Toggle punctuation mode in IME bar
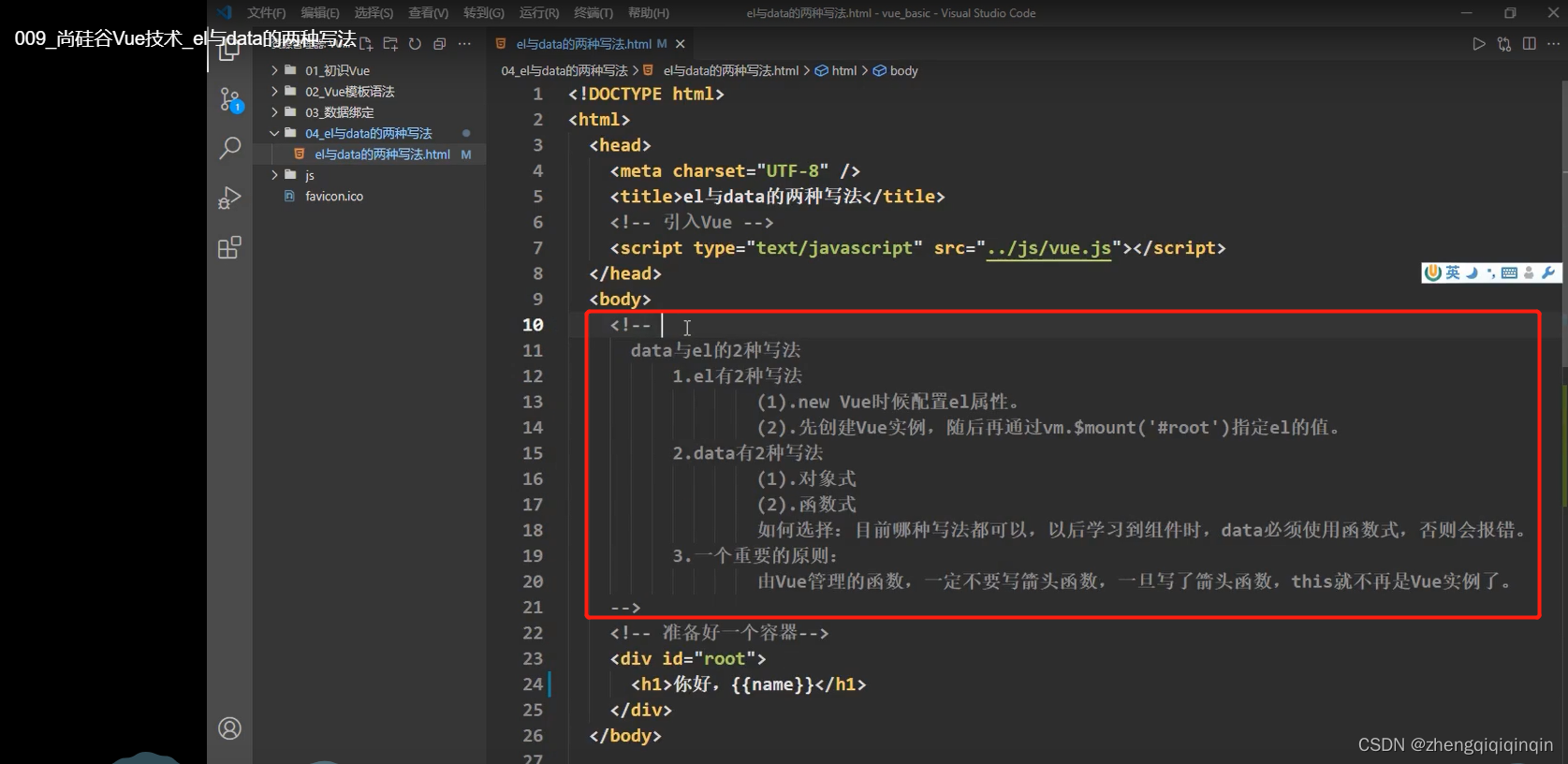Viewport: 1568px width, 764px height. [1490, 272]
